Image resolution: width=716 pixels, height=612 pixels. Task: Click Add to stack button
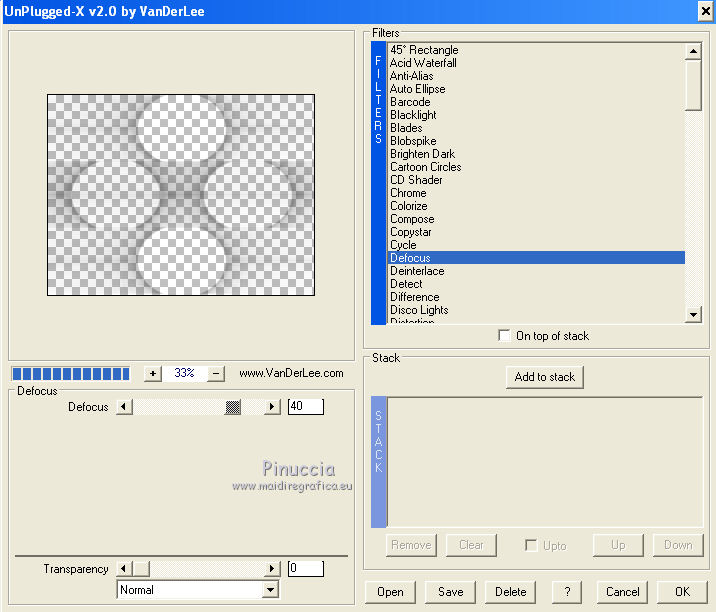544,377
